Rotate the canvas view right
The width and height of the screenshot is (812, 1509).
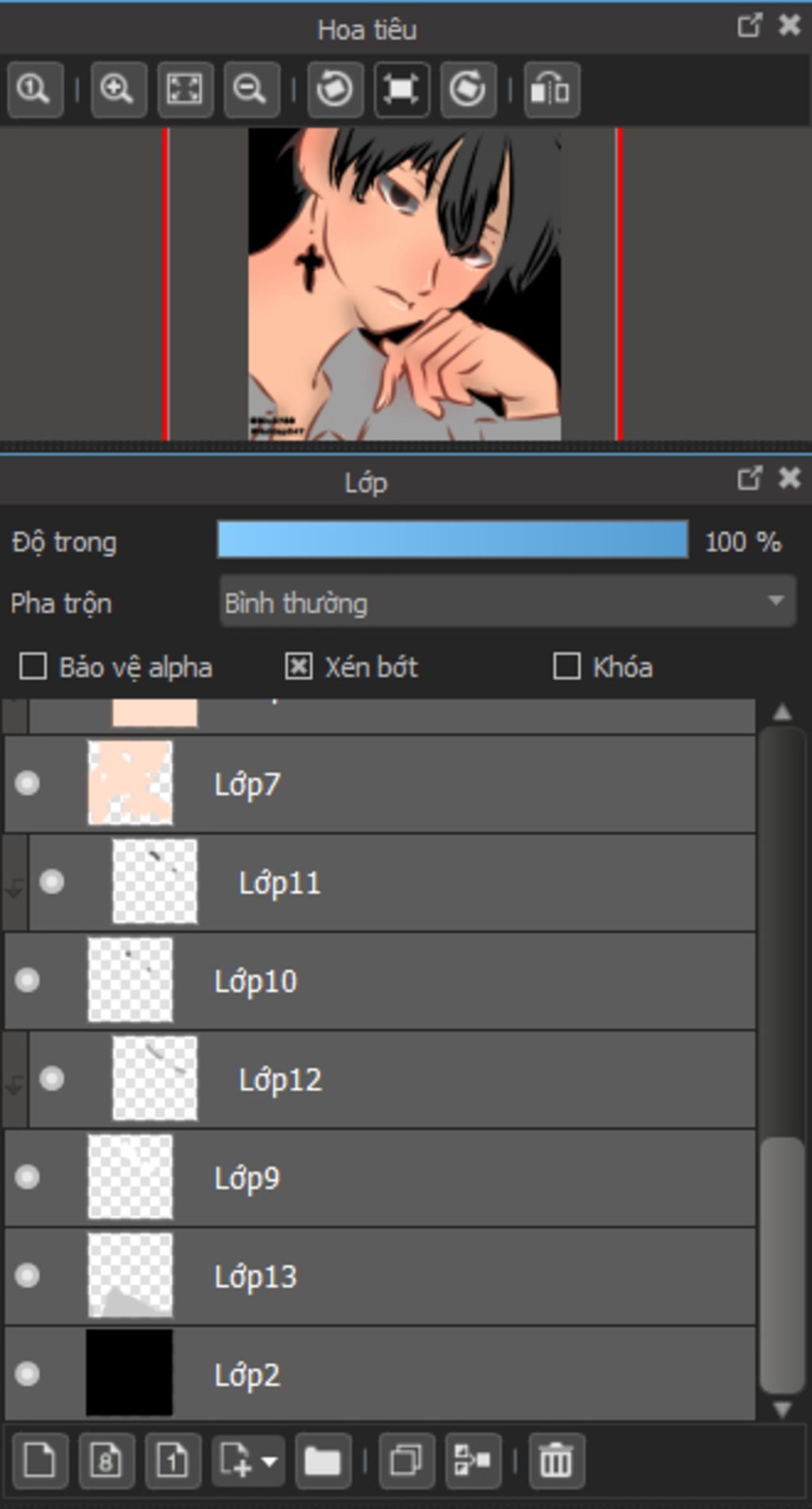(x=468, y=89)
